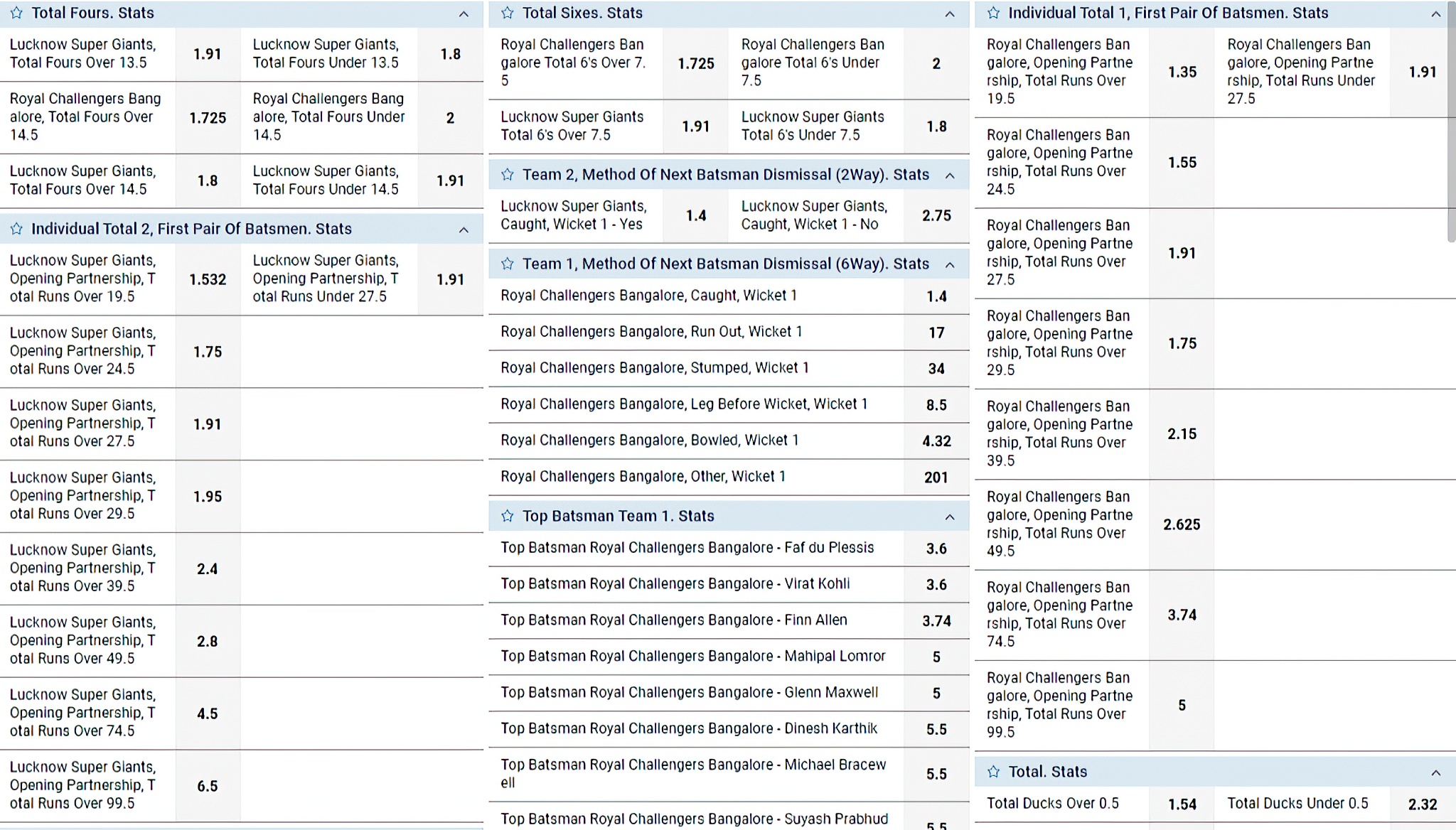The height and width of the screenshot is (830, 1456).
Task: Select Bangalore Opening Partnership Over 49.5 odds
Action: click(1182, 524)
